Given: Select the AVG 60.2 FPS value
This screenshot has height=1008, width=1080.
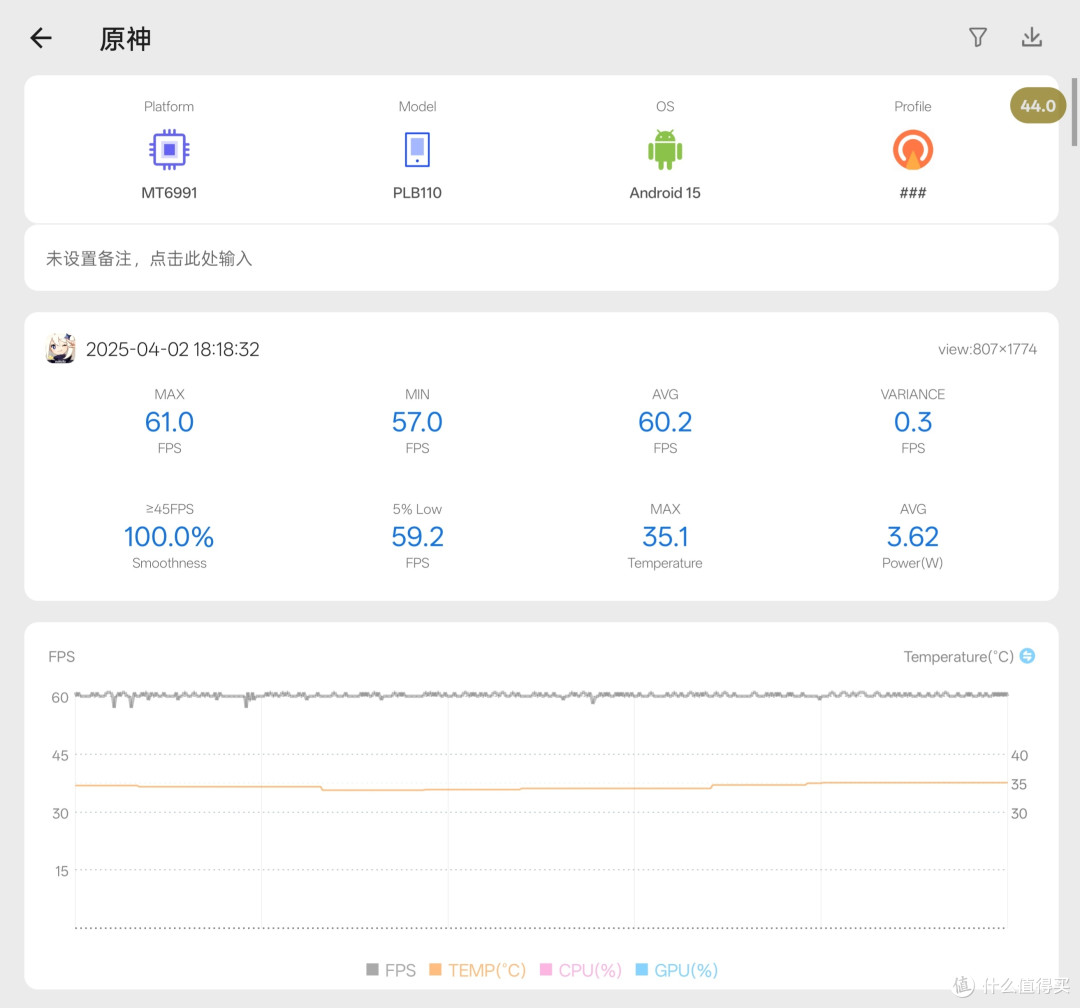Looking at the screenshot, I should coord(665,422).
